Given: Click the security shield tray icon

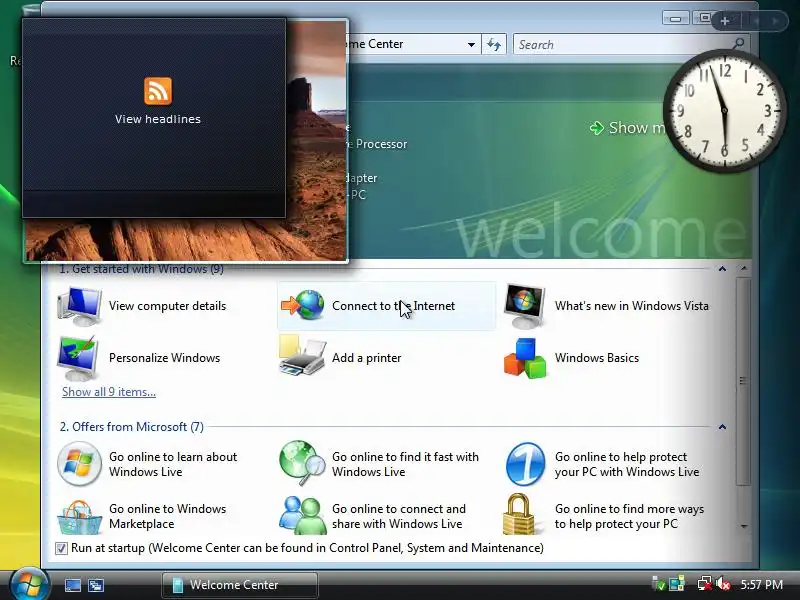Looking at the screenshot, I should coord(659,584).
